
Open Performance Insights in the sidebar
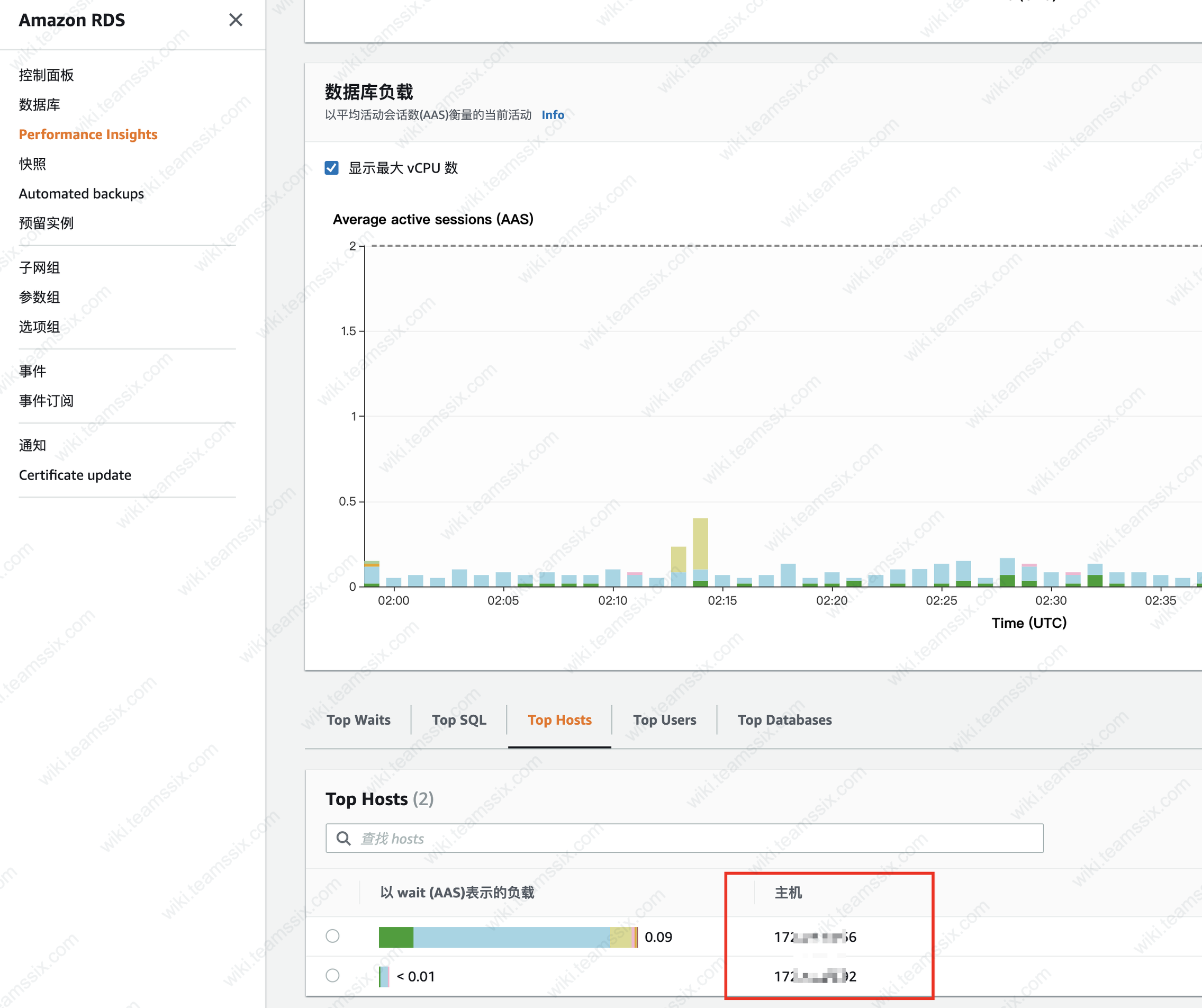[x=88, y=134]
